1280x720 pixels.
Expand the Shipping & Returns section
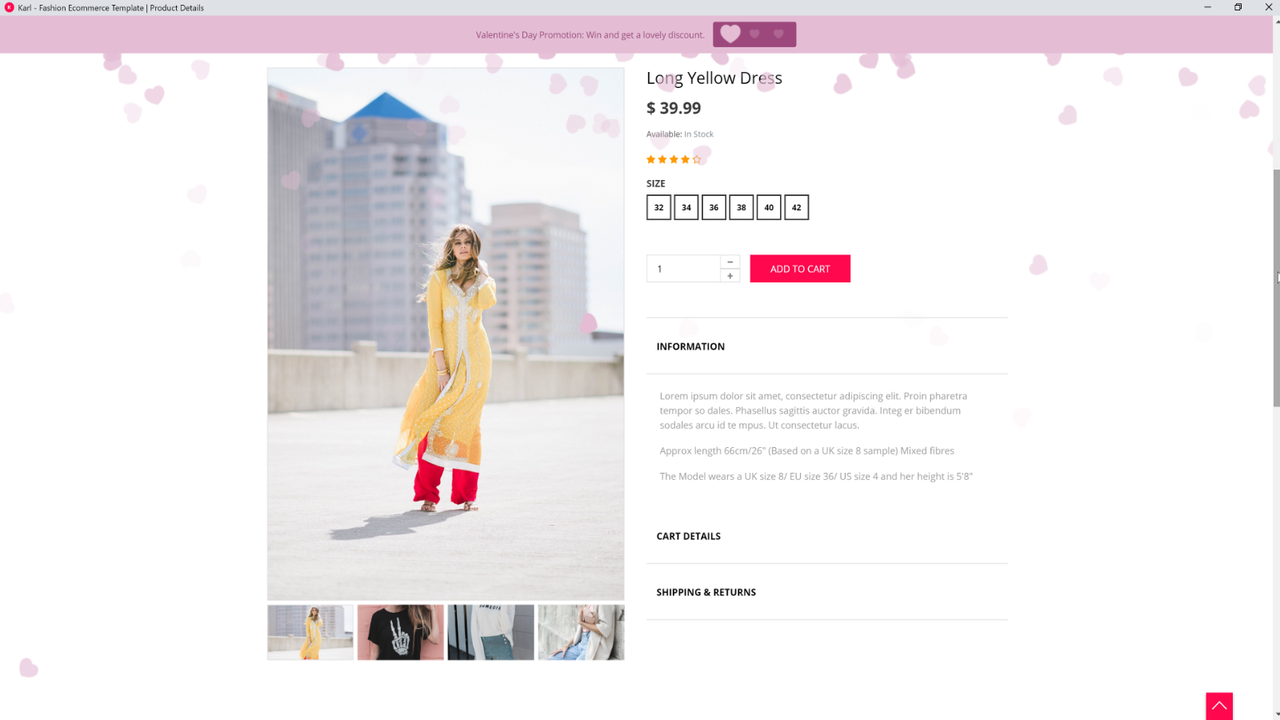point(827,592)
